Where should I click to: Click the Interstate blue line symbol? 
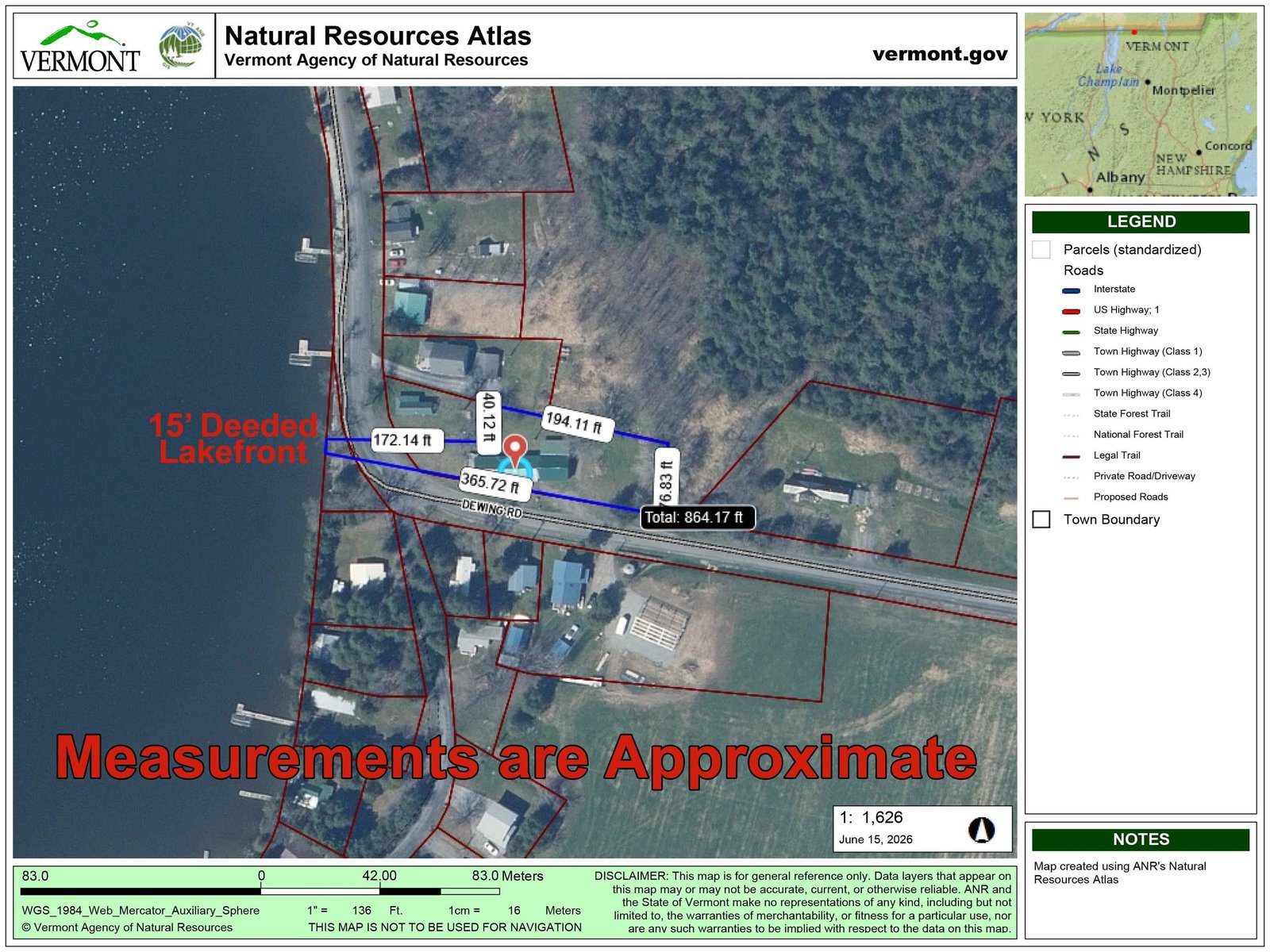tap(1071, 290)
